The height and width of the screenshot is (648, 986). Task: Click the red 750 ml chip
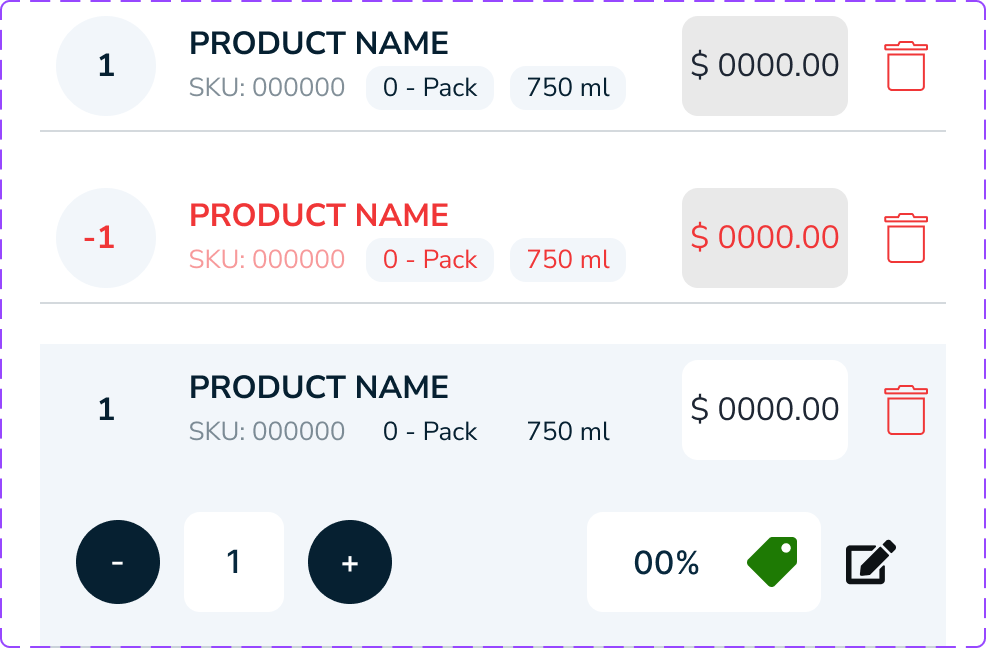click(568, 260)
